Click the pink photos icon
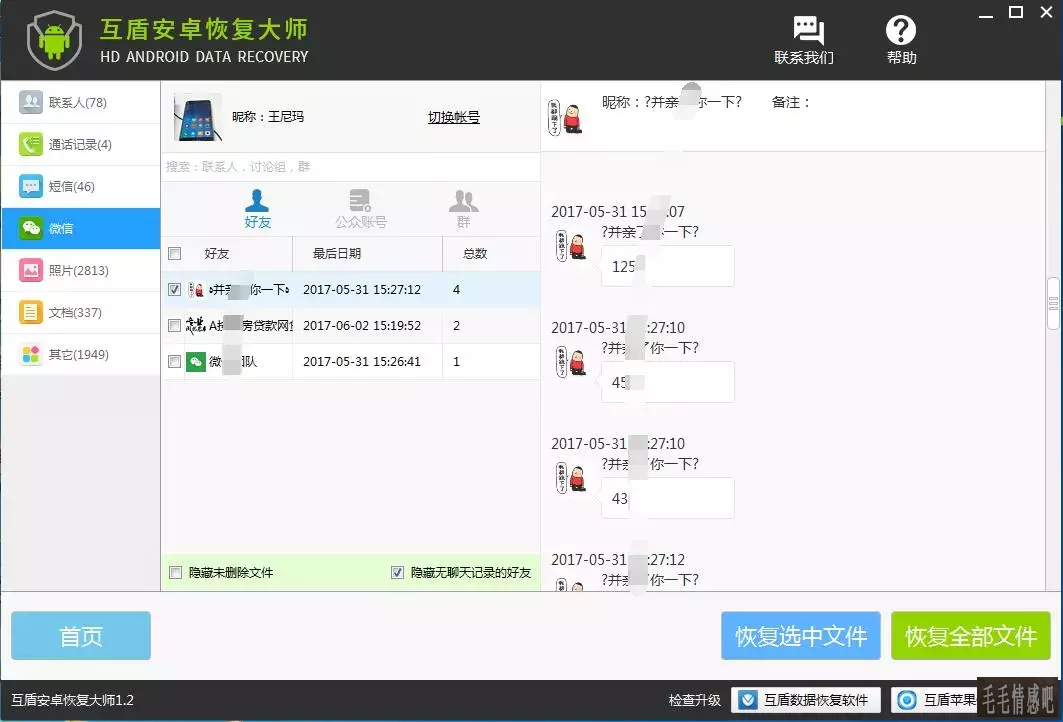This screenshot has width=1063, height=722. click(31, 270)
